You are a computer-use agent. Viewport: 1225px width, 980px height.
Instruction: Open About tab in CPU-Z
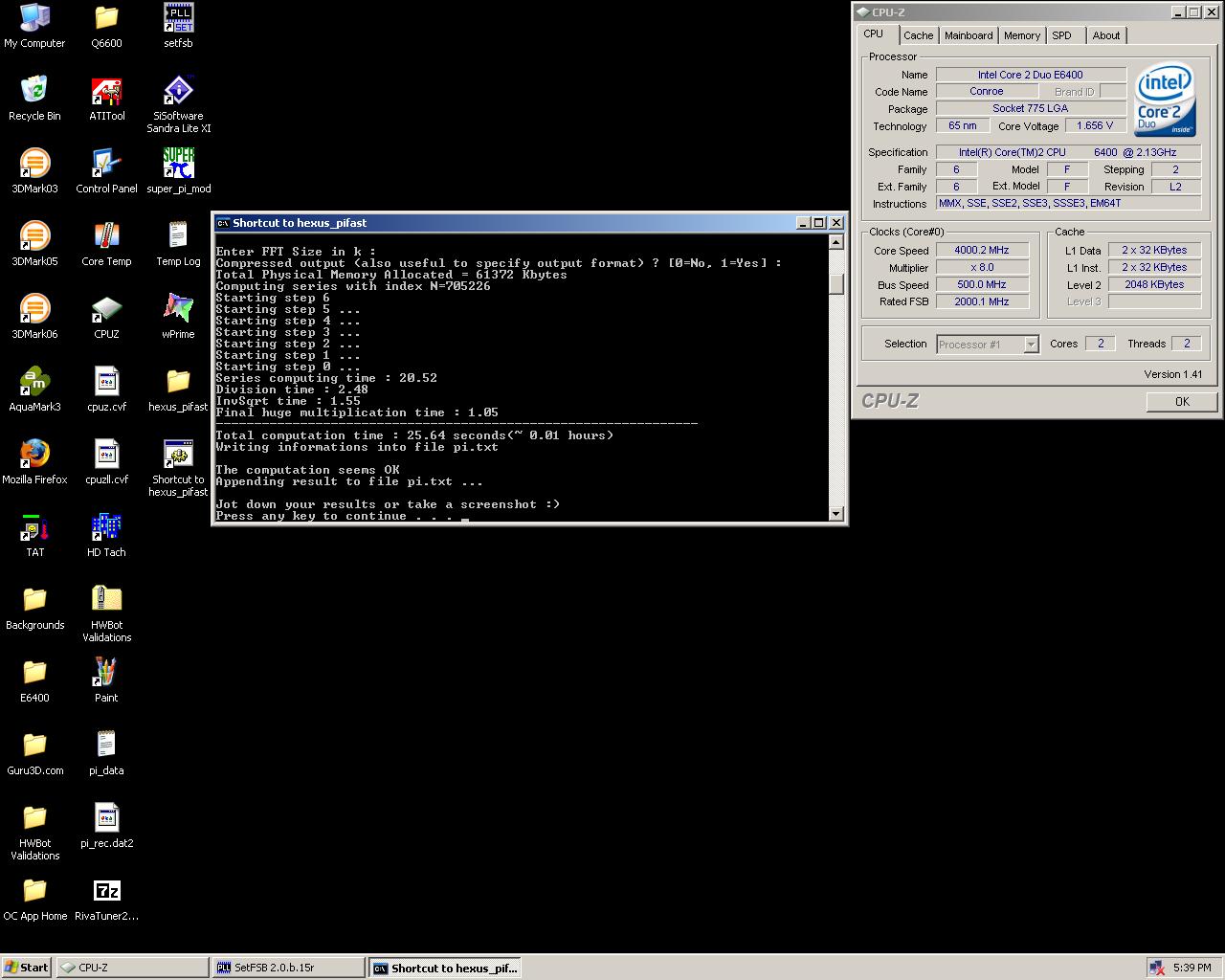(1105, 35)
